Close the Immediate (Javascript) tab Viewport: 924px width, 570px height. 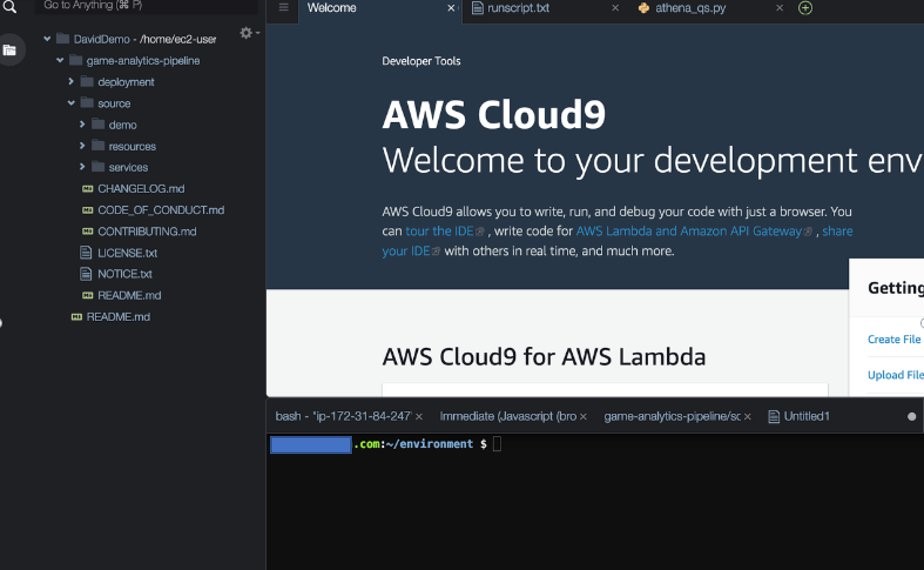point(583,417)
